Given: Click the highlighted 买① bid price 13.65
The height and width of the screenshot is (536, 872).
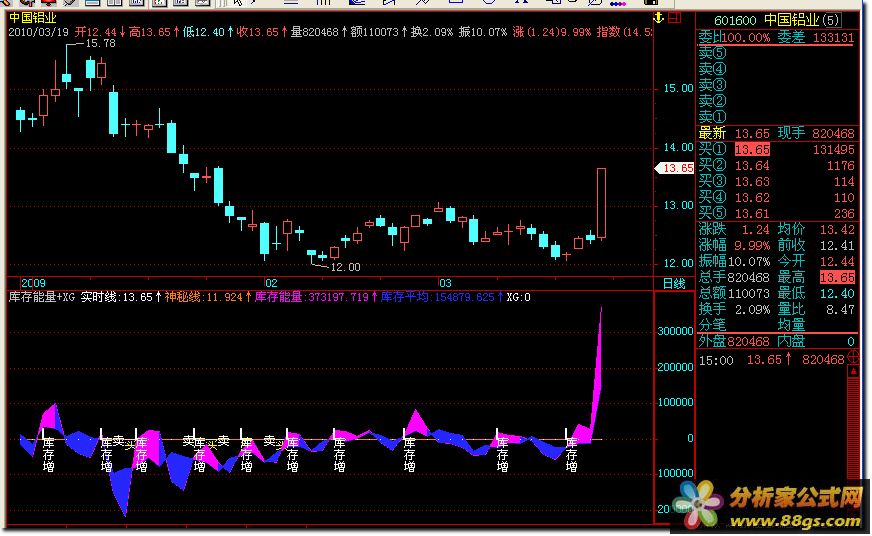Looking at the screenshot, I should click(x=752, y=150).
